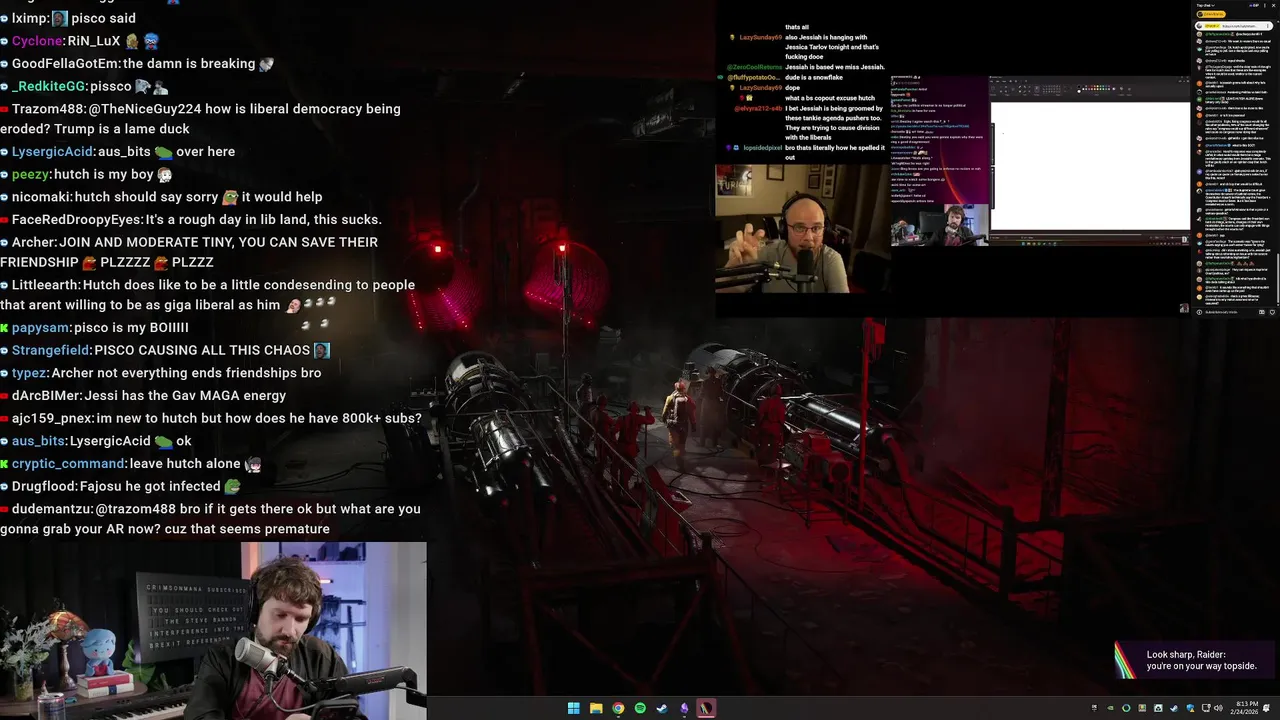Click the streamer webcam at bottom left

tap(213, 631)
